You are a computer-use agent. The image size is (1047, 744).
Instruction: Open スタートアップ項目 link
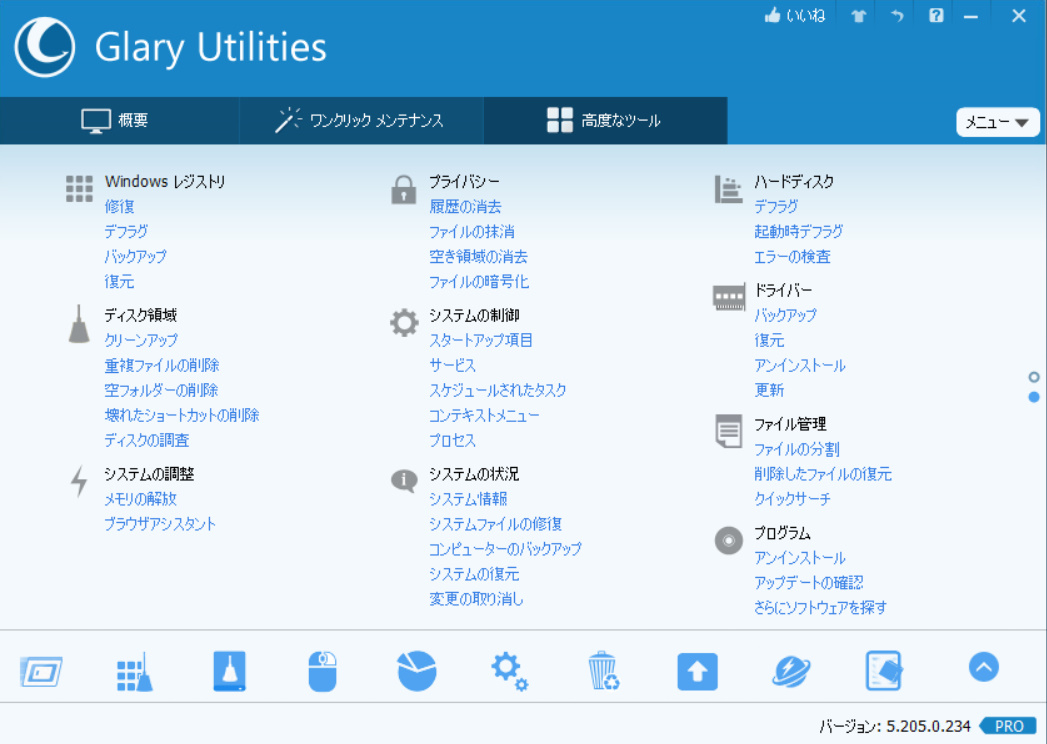tap(481, 340)
